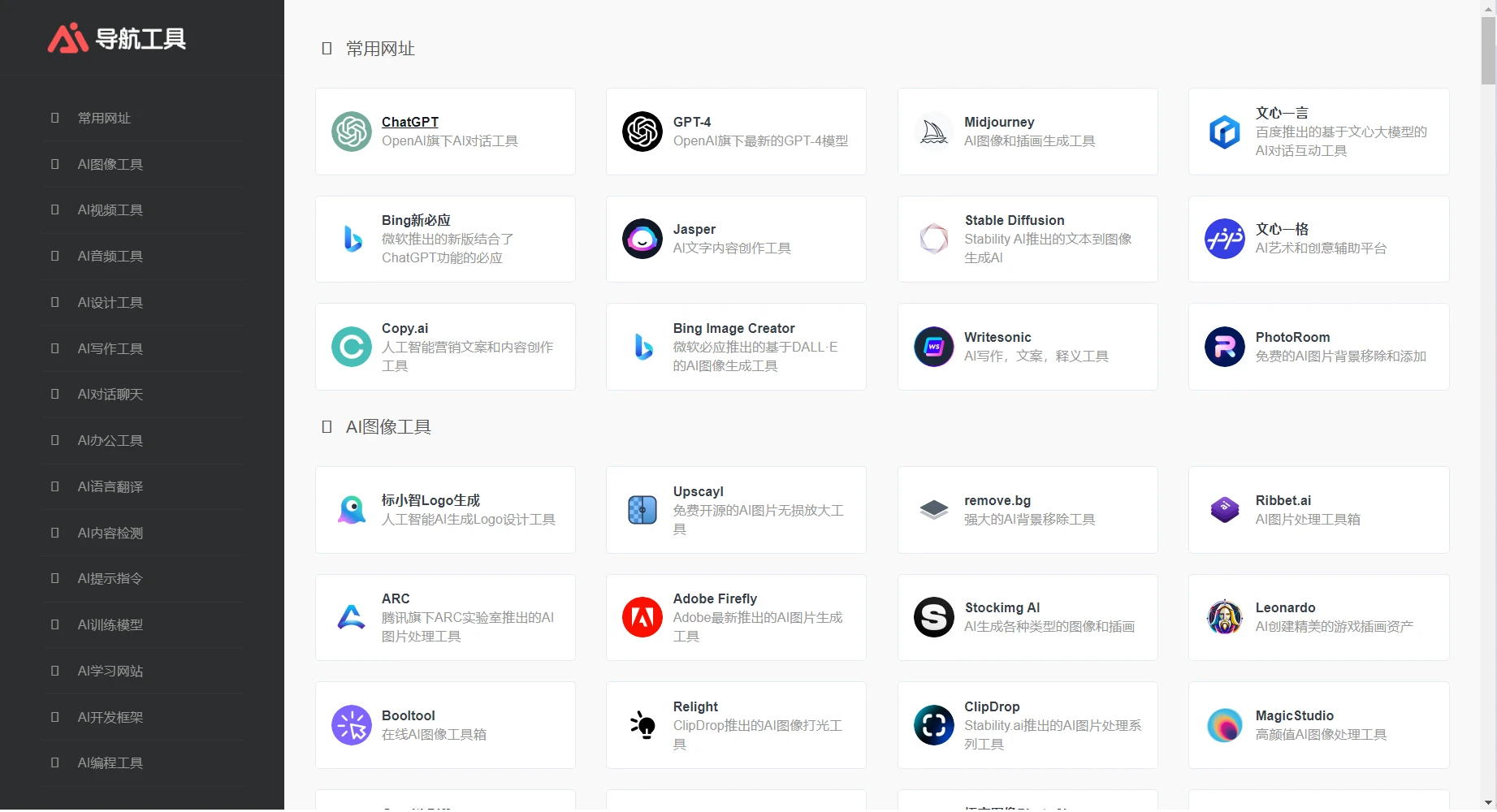Viewport: 1497px width, 812px height.
Task: Open the Adobe Firefly title link
Action: (x=715, y=598)
